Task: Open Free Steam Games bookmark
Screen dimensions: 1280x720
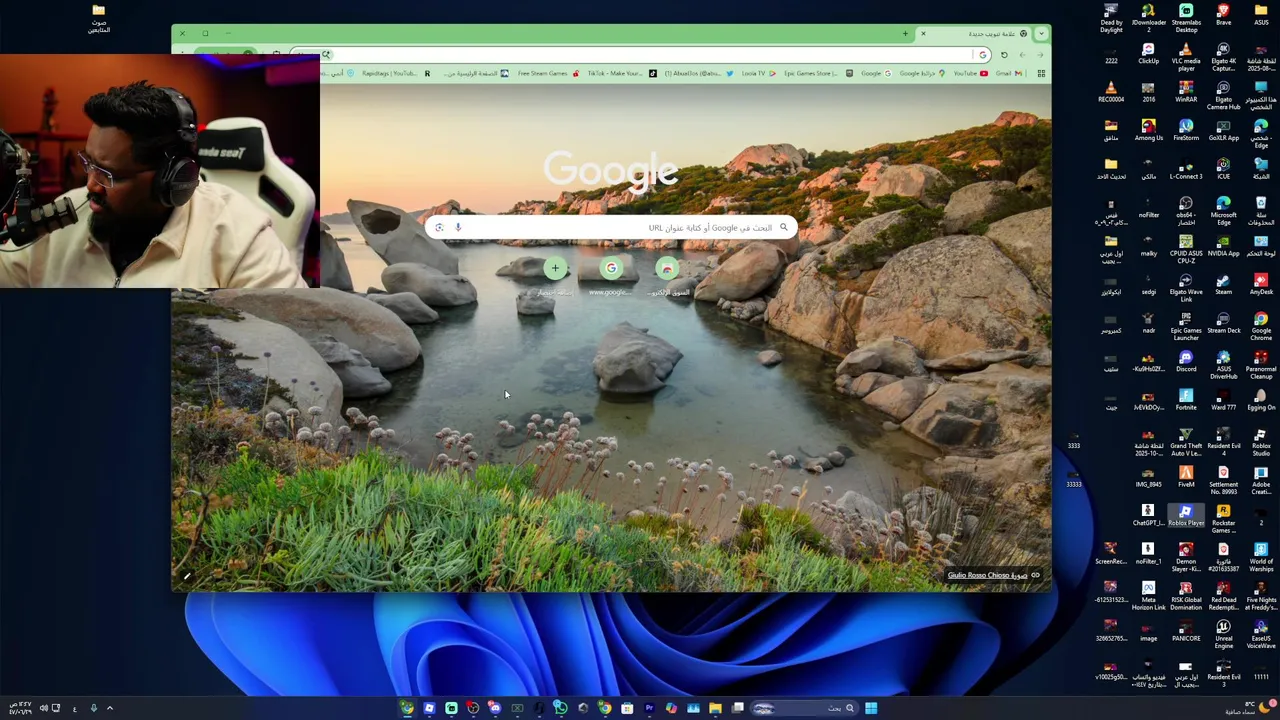Action: pyautogui.click(x=548, y=73)
